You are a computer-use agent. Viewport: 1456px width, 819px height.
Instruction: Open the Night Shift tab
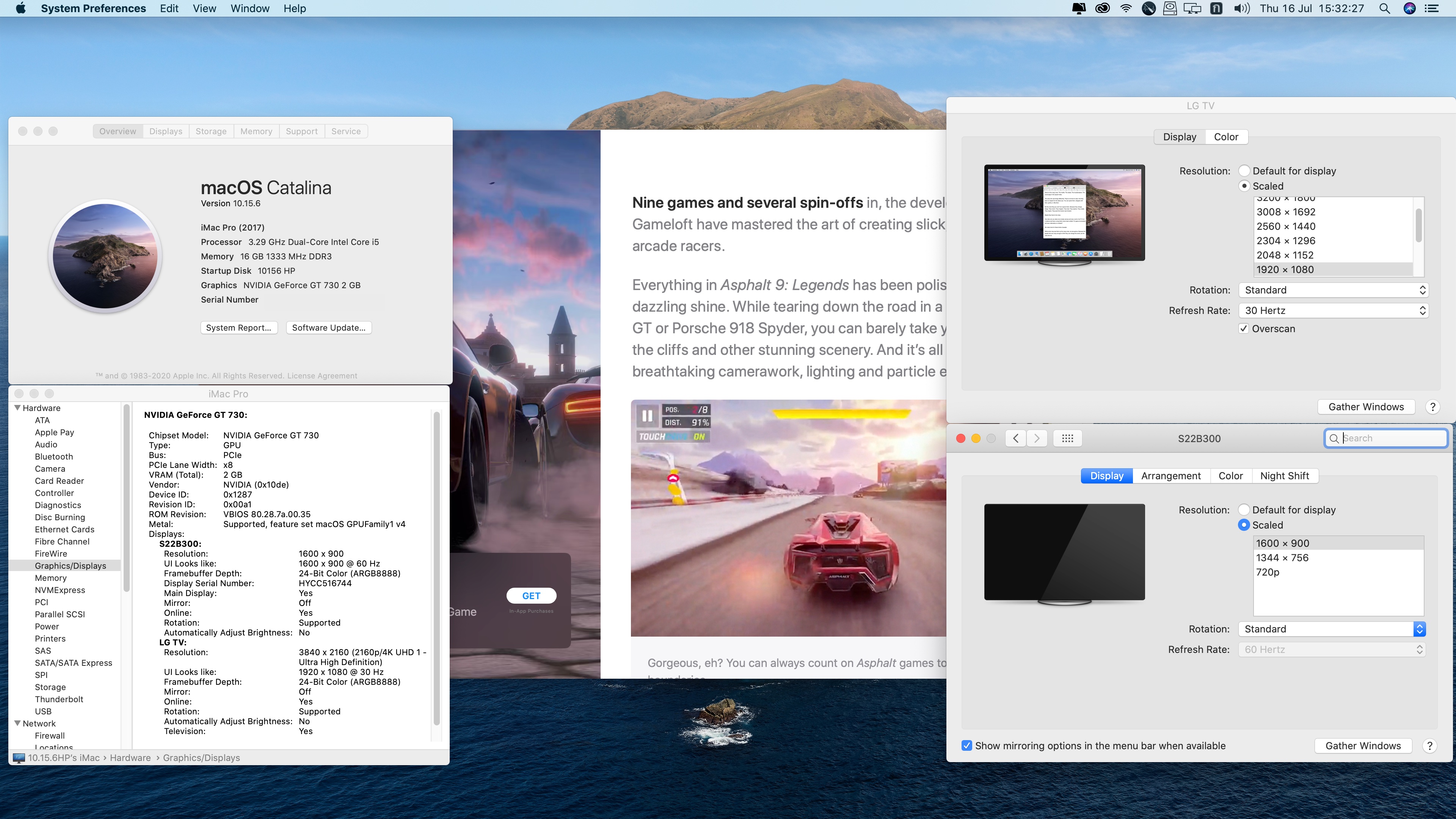[x=1284, y=476]
